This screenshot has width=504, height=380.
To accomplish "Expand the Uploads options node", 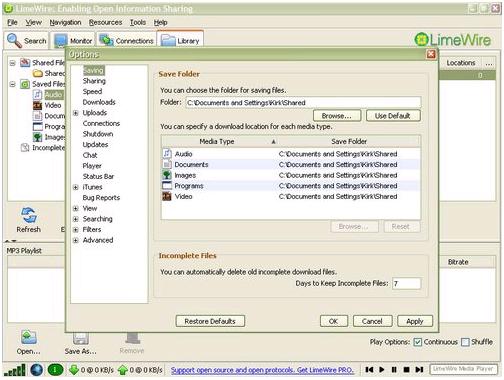I will click(x=76, y=113).
